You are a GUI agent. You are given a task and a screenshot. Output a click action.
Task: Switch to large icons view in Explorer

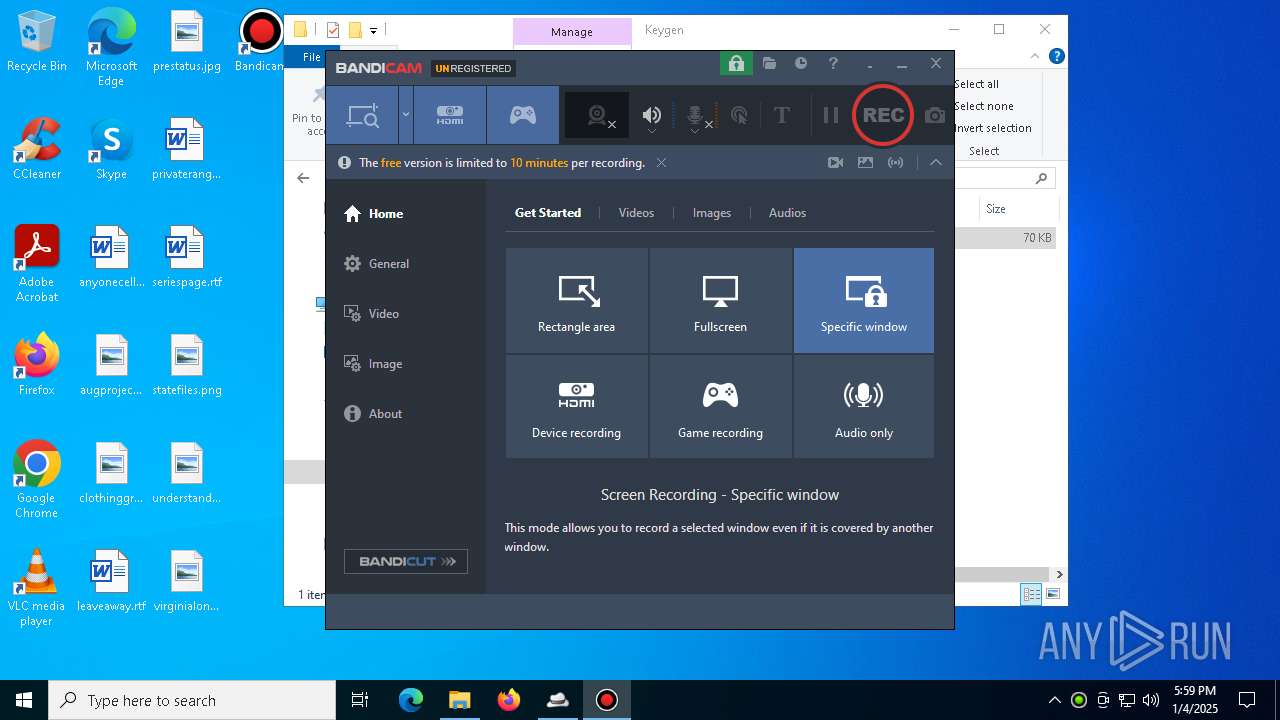[1052, 594]
